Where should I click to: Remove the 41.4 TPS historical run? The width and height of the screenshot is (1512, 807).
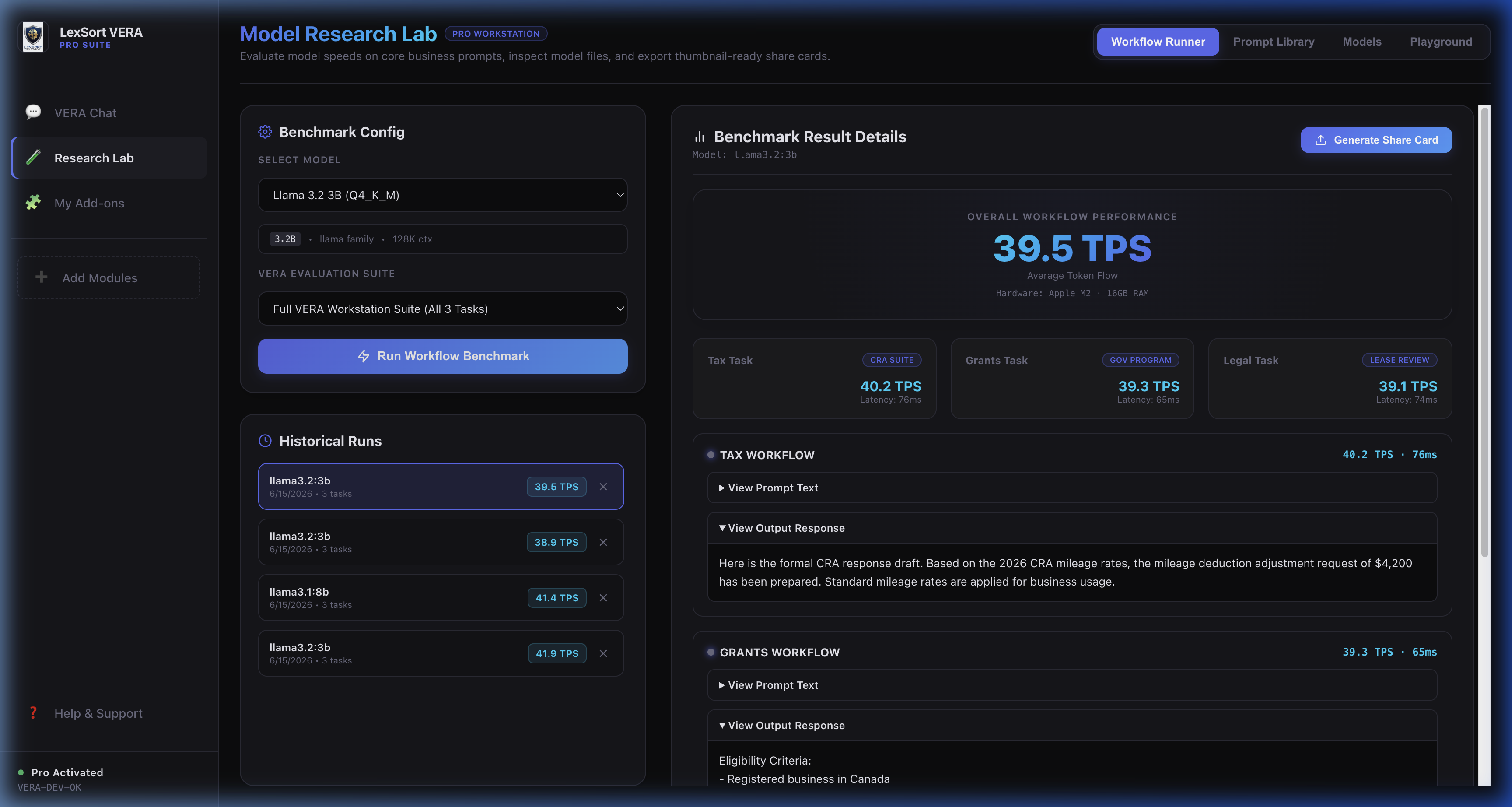coord(603,597)
